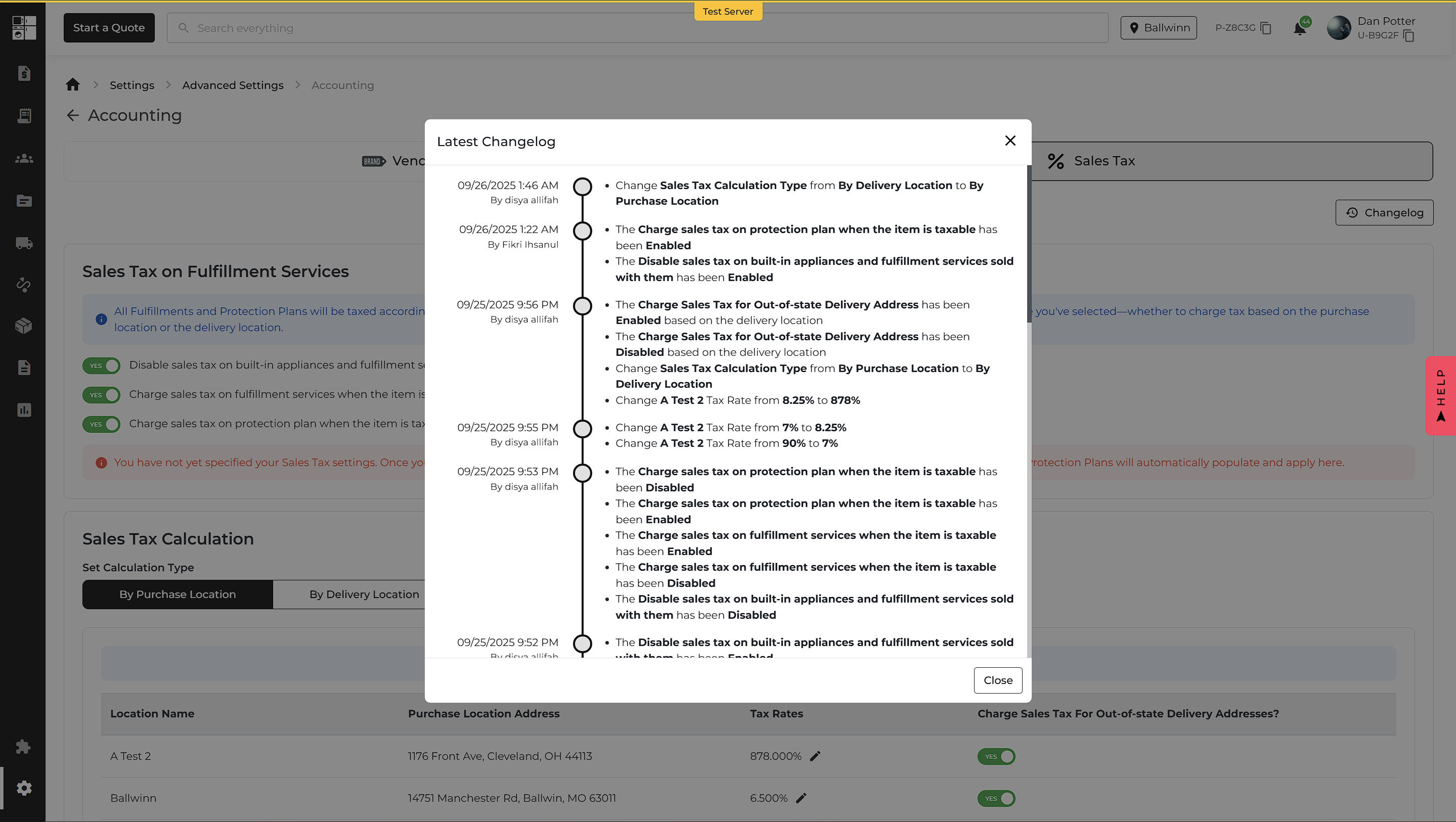This screenshot has height=822, width=1456.
Task: Select By Delivery Location calculation type
Action: 364,595
